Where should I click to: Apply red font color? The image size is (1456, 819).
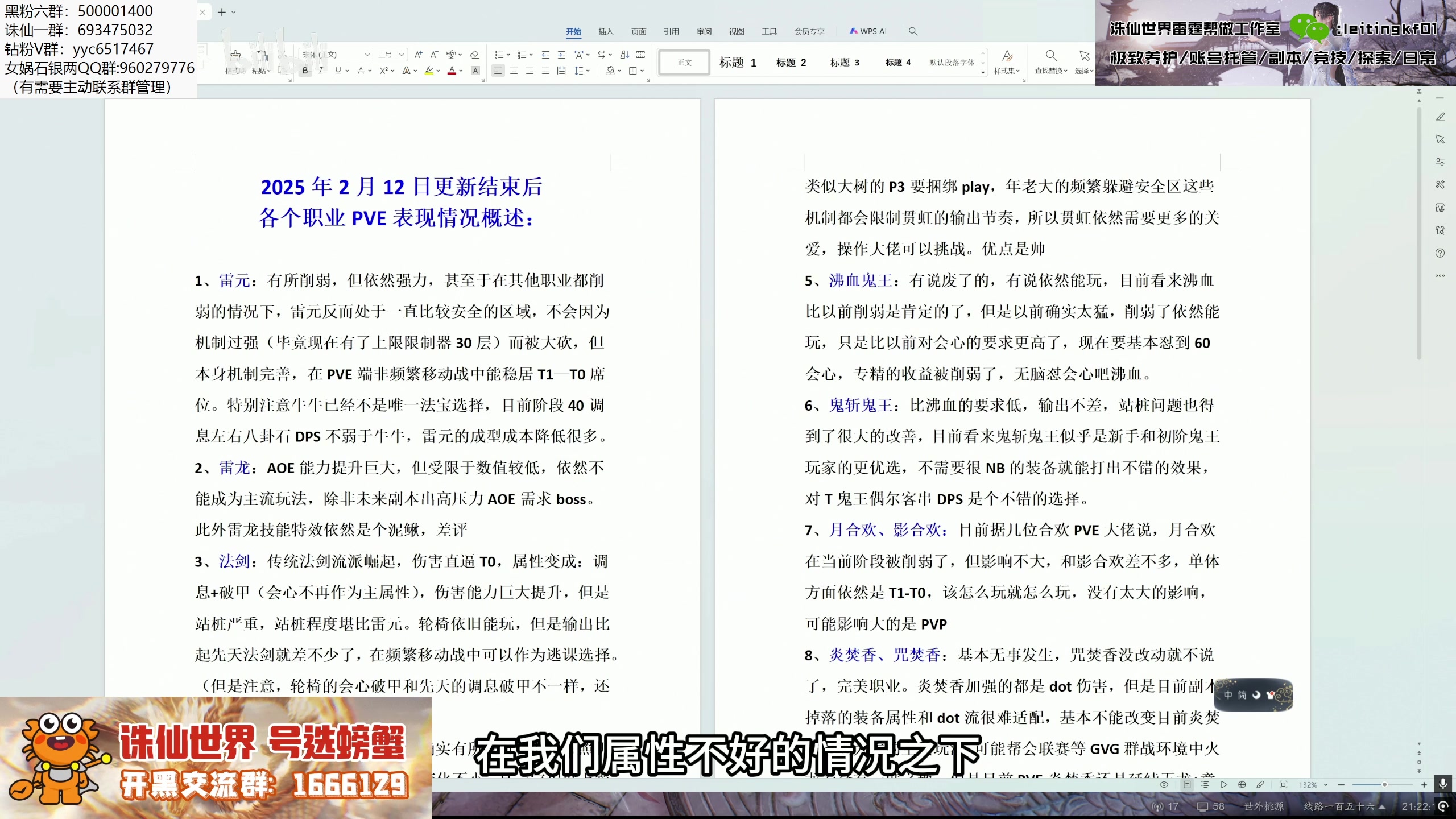450,71
